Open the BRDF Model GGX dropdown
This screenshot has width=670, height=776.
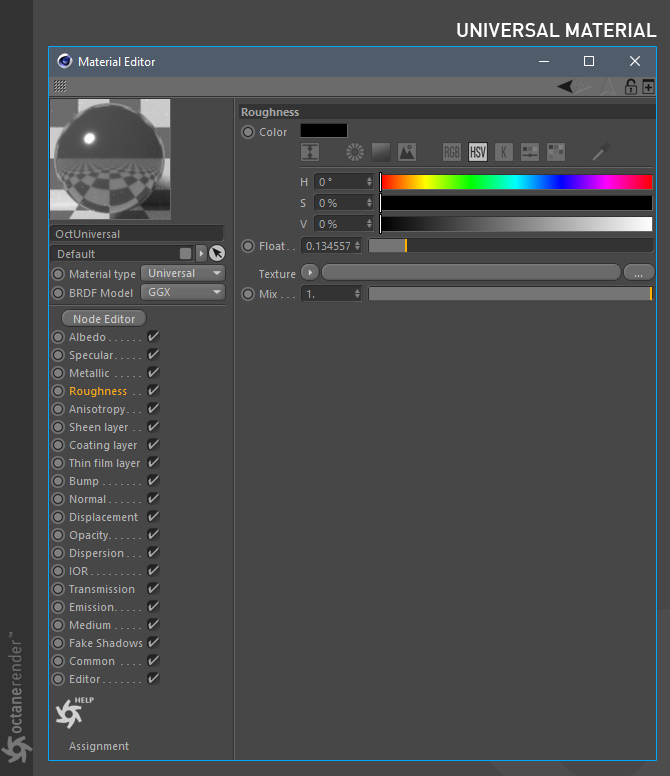pyautogui.click(x=183, y=292)
